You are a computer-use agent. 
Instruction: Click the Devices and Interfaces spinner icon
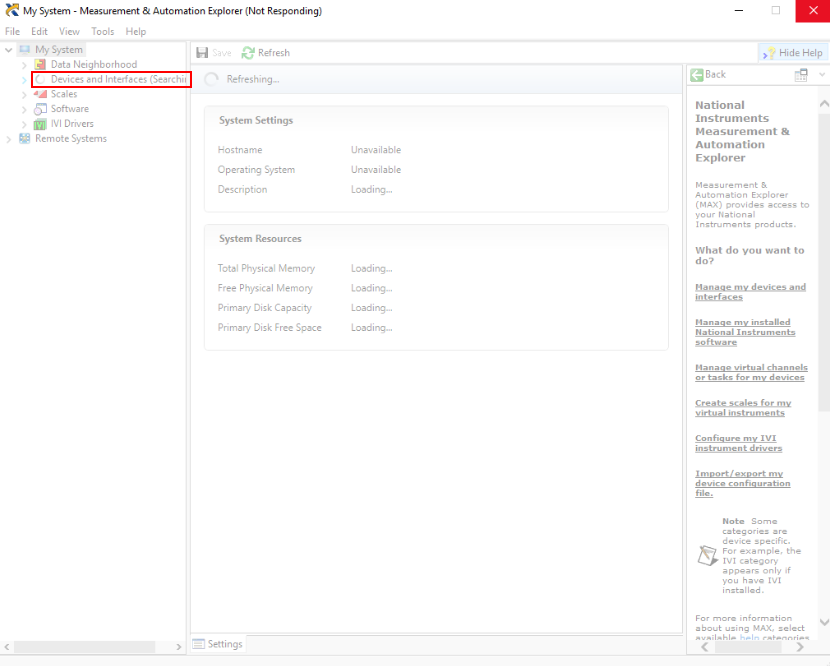click(40, 79)
